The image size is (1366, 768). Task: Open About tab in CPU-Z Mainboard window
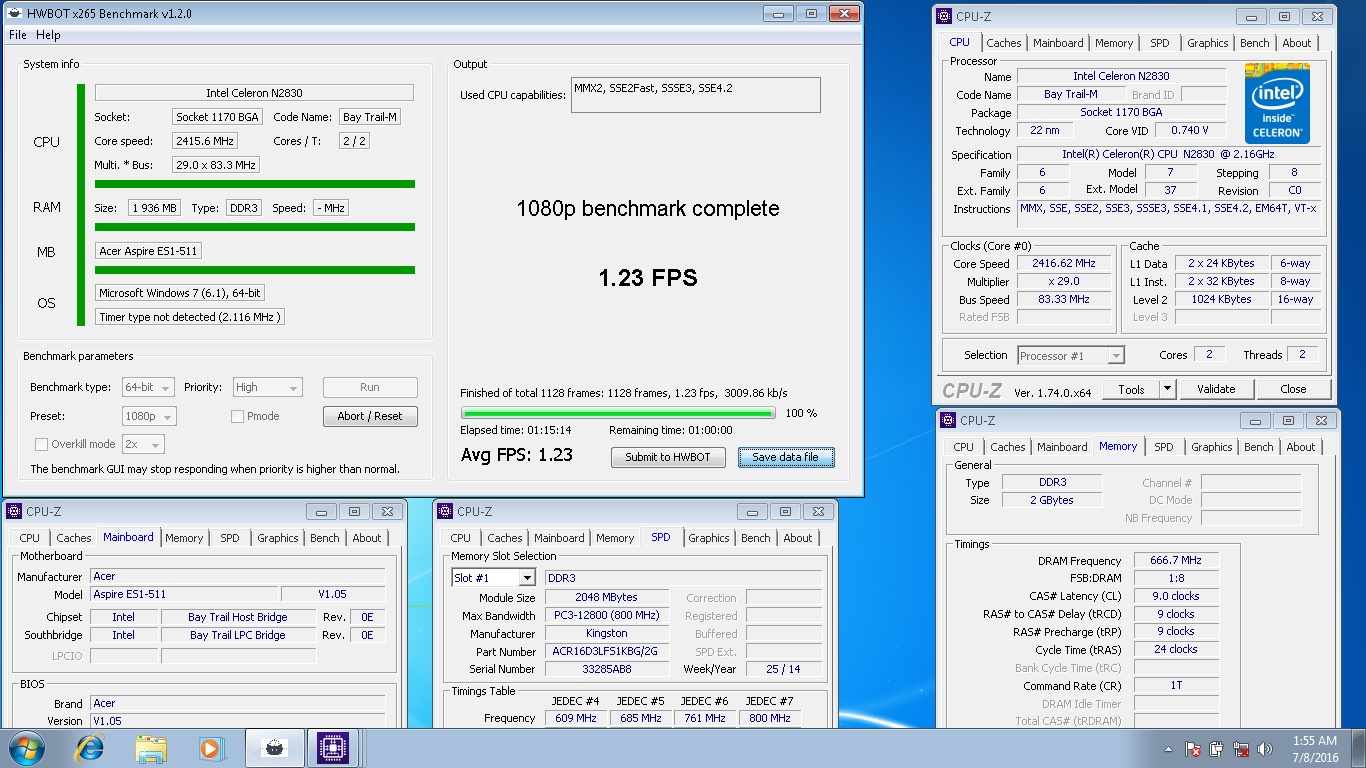click(x=367, y=538)
